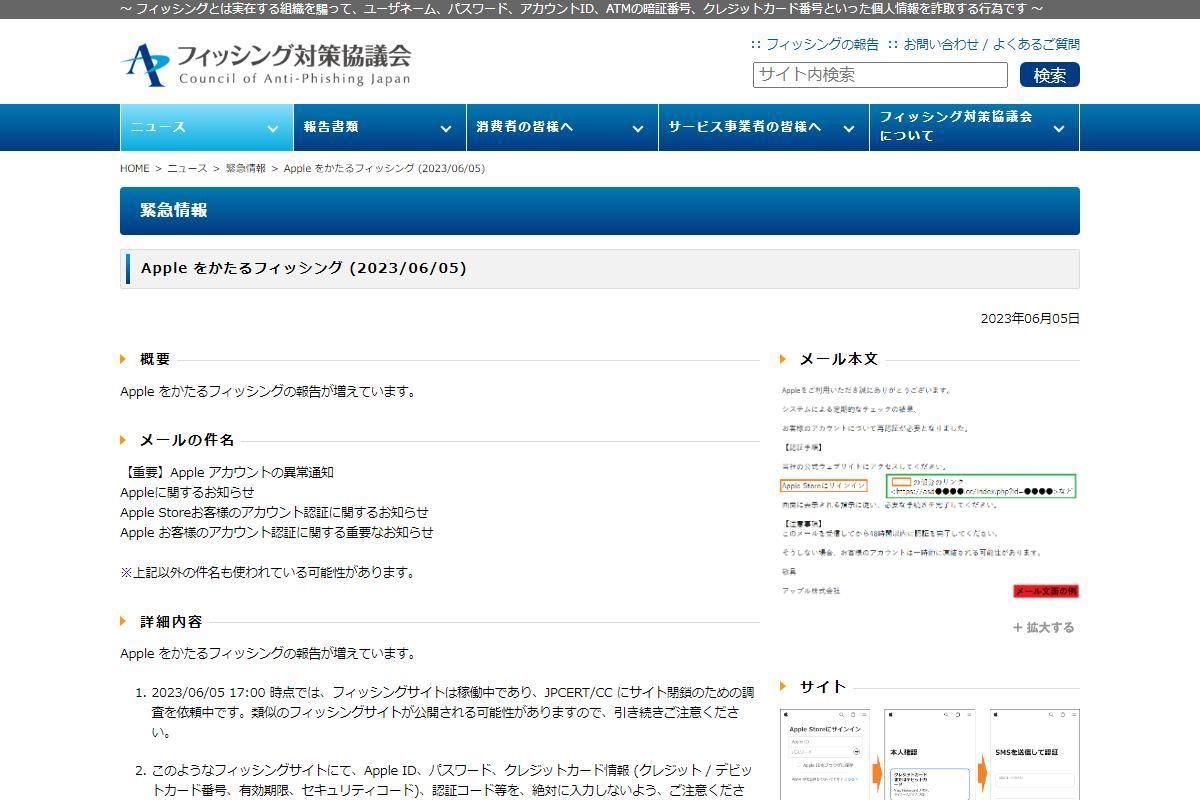1200x800 pixels.
Task: Expand the 報告書類 menu chevron
Action: 445,128
